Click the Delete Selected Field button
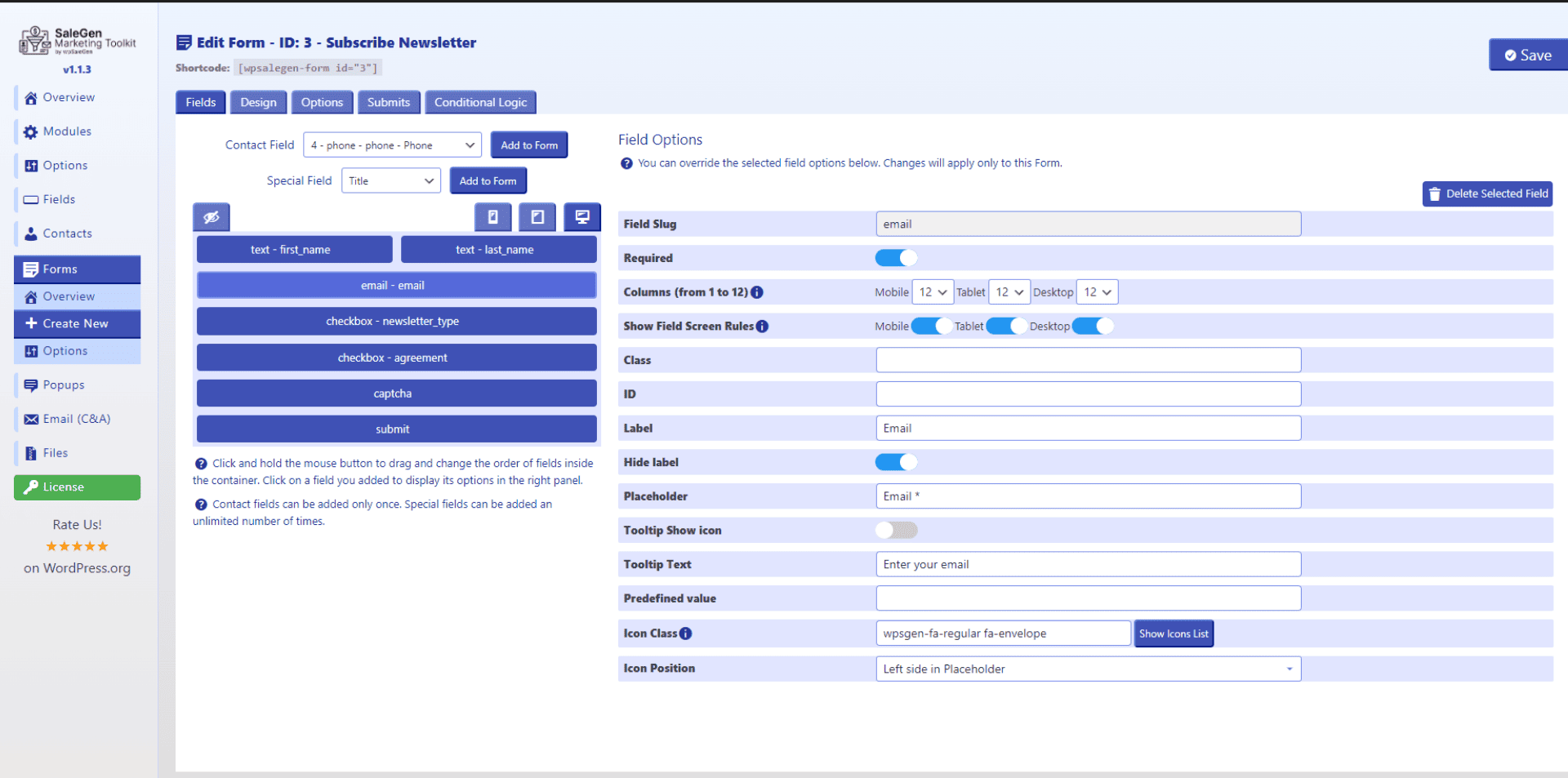The width and height of the screenshot is (1568, 778). [1487, 193]
